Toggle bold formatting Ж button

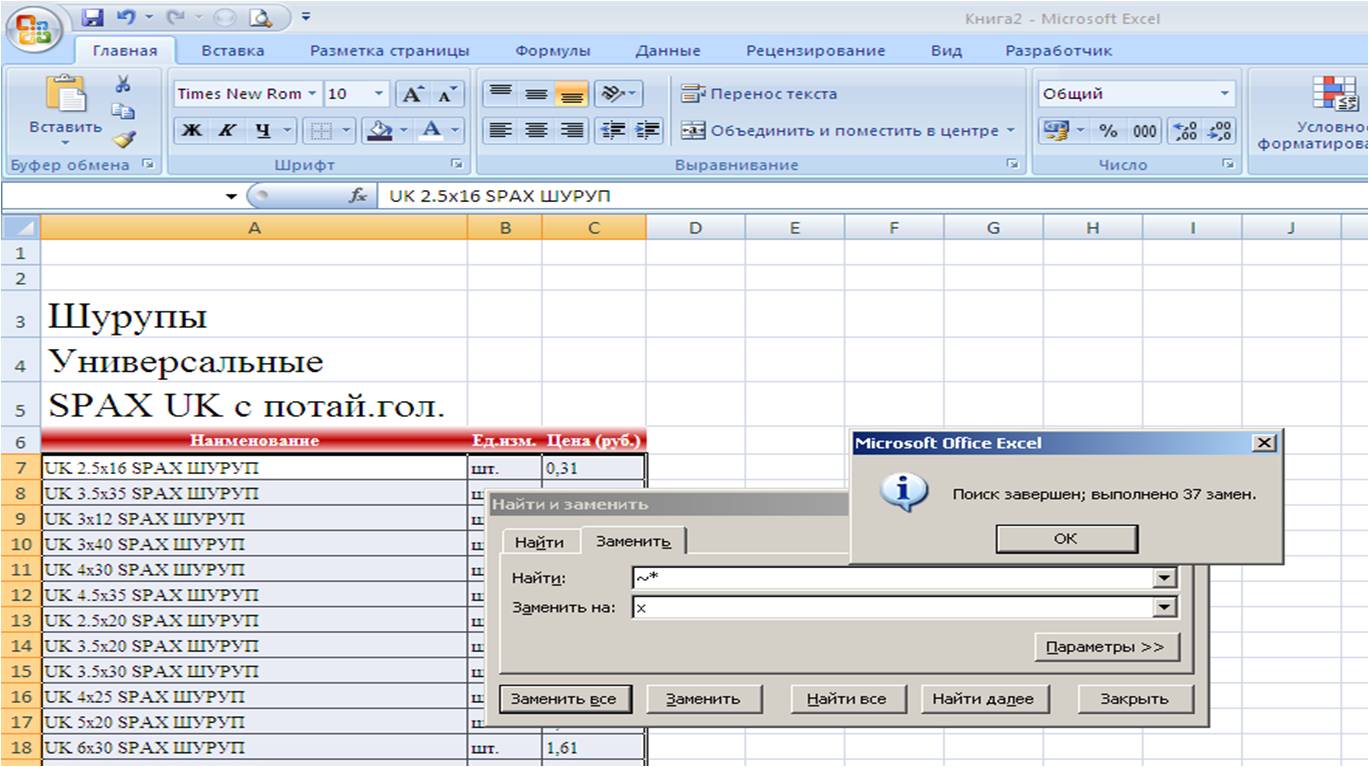tap(194, 130)
